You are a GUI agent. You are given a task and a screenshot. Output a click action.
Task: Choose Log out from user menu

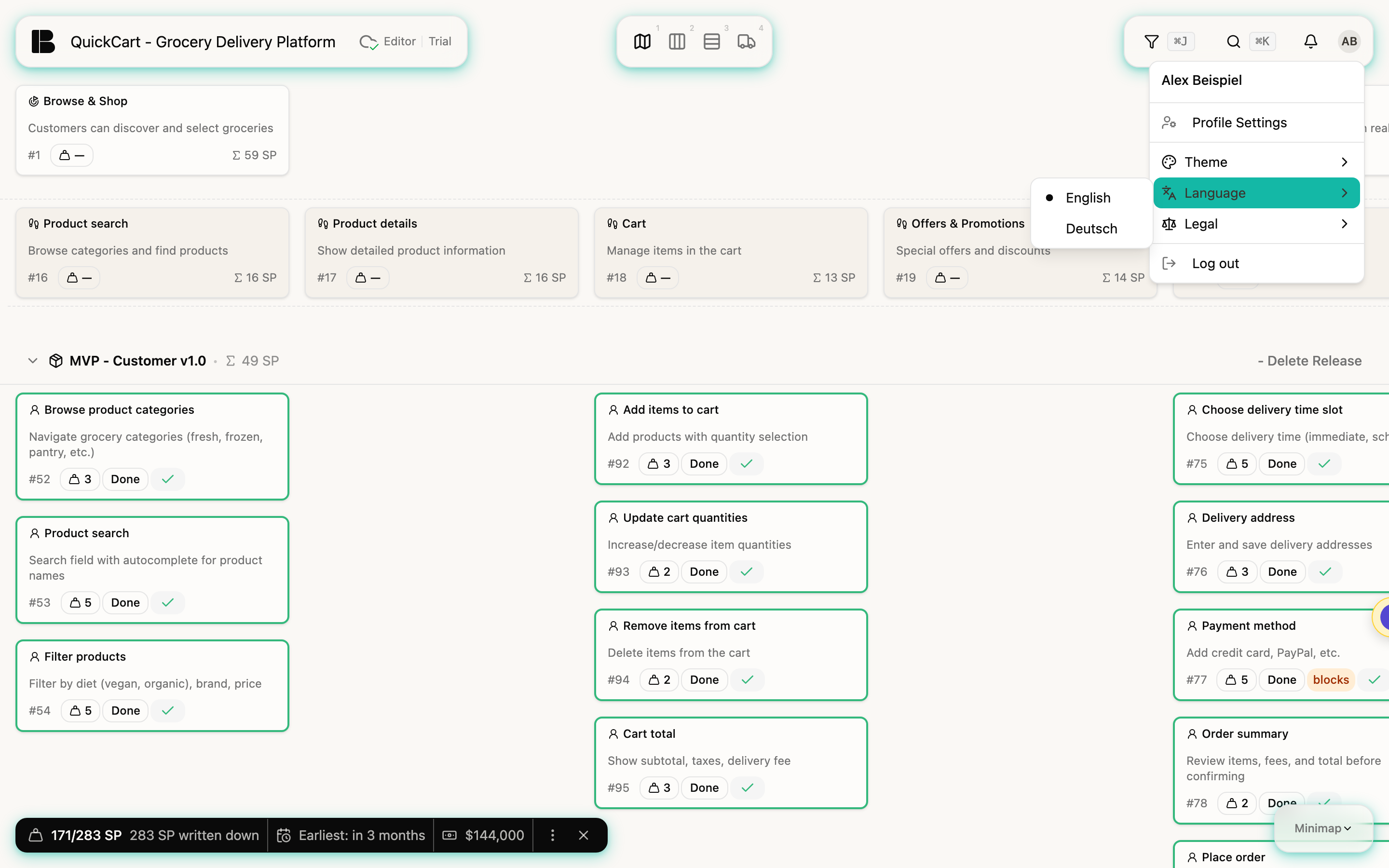click(x=1256, y=263)
